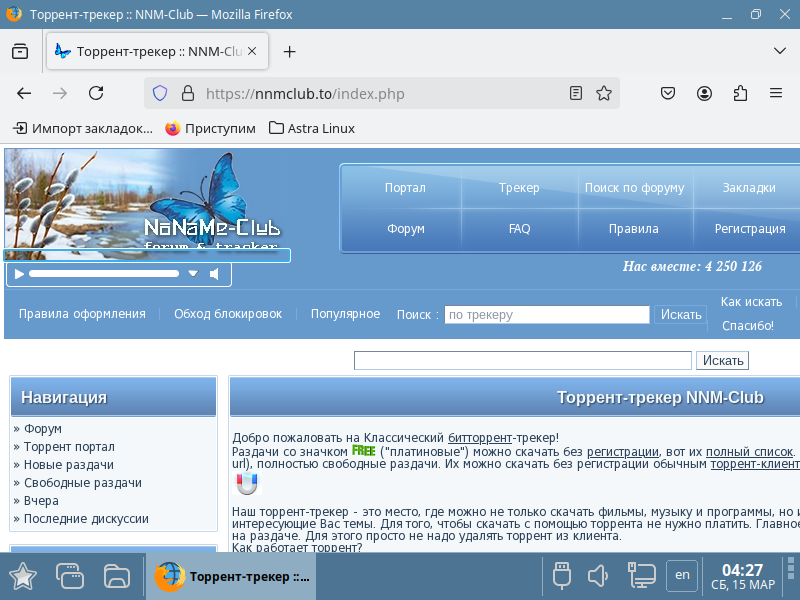Viewport: 800px width, 600px height.
Task: Click Искать next to tracker search field
Action: (x=681, y=314)
